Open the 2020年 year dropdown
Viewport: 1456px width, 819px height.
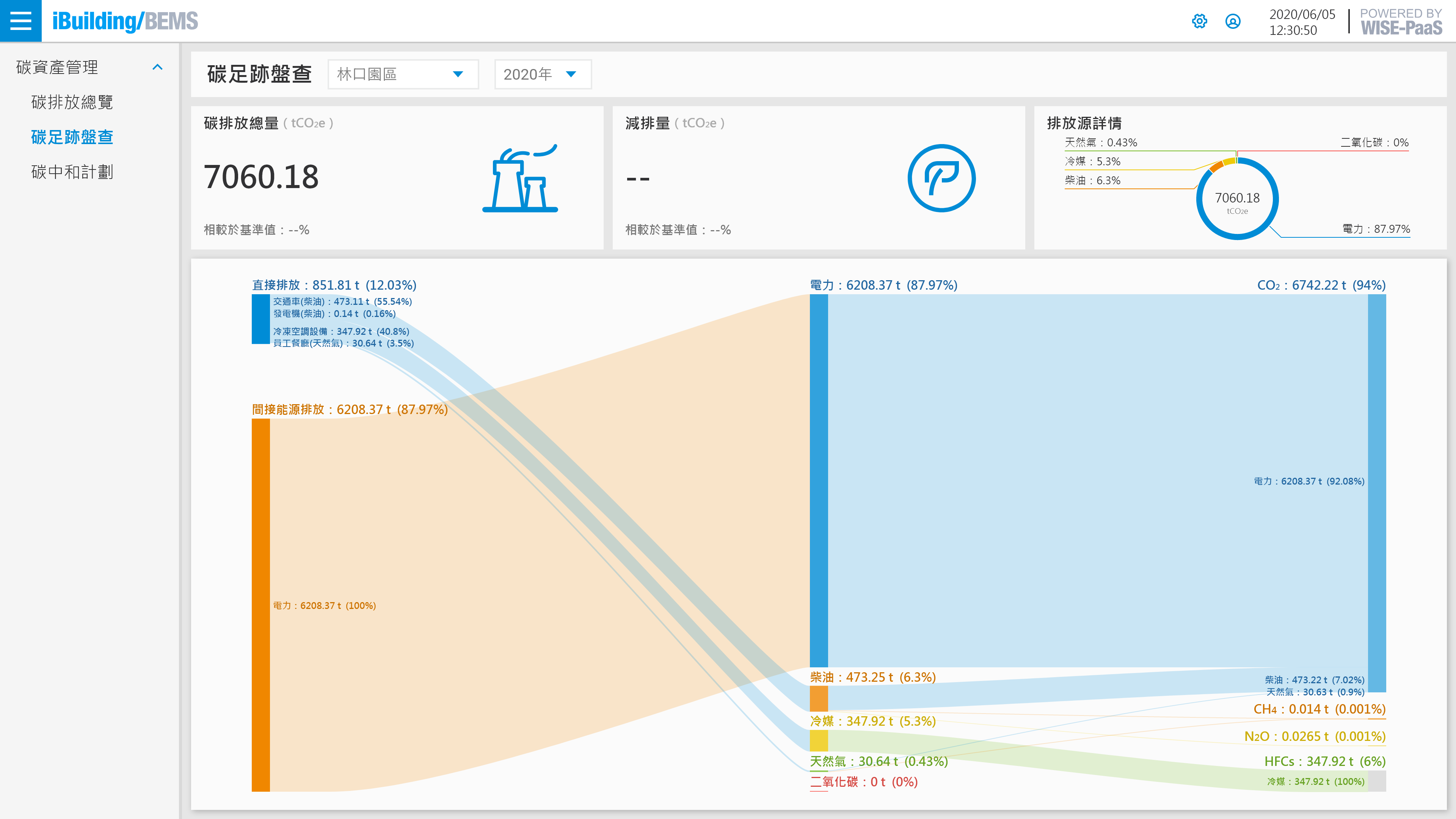click(542, 74)
